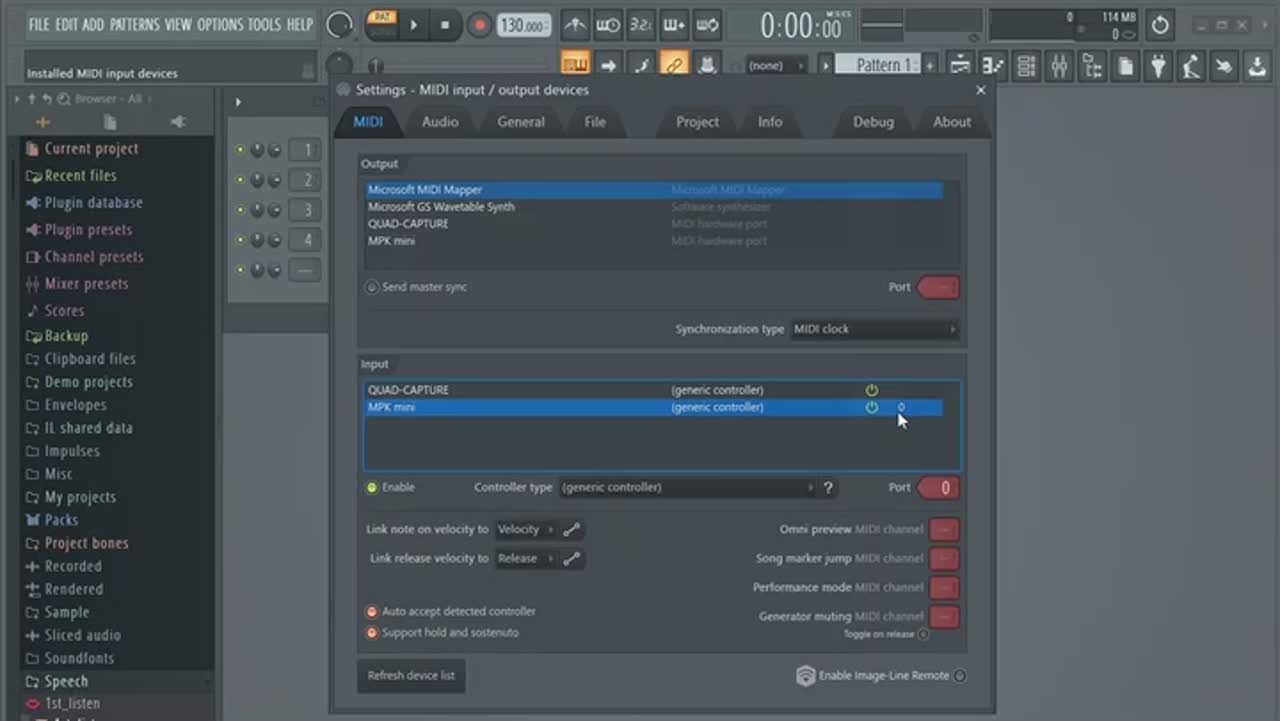This screenshot has height=721, width=1280.
Task: Open the Controller type dropdown
Action: (687, 488)
